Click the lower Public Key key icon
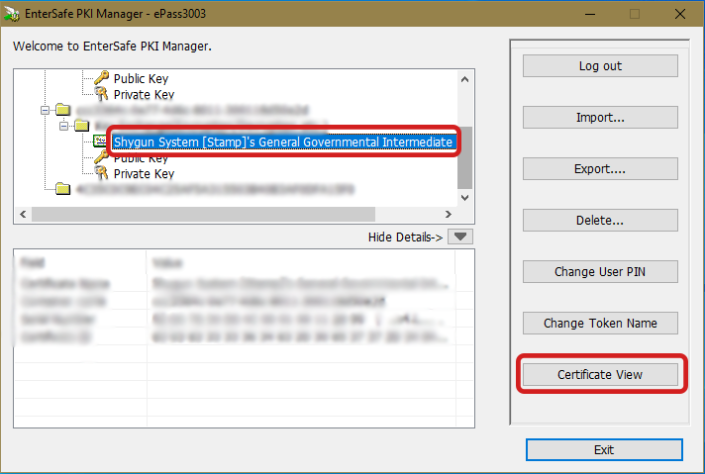The width and height of the screenshot is (705, 474). click(x=100, y=158)
